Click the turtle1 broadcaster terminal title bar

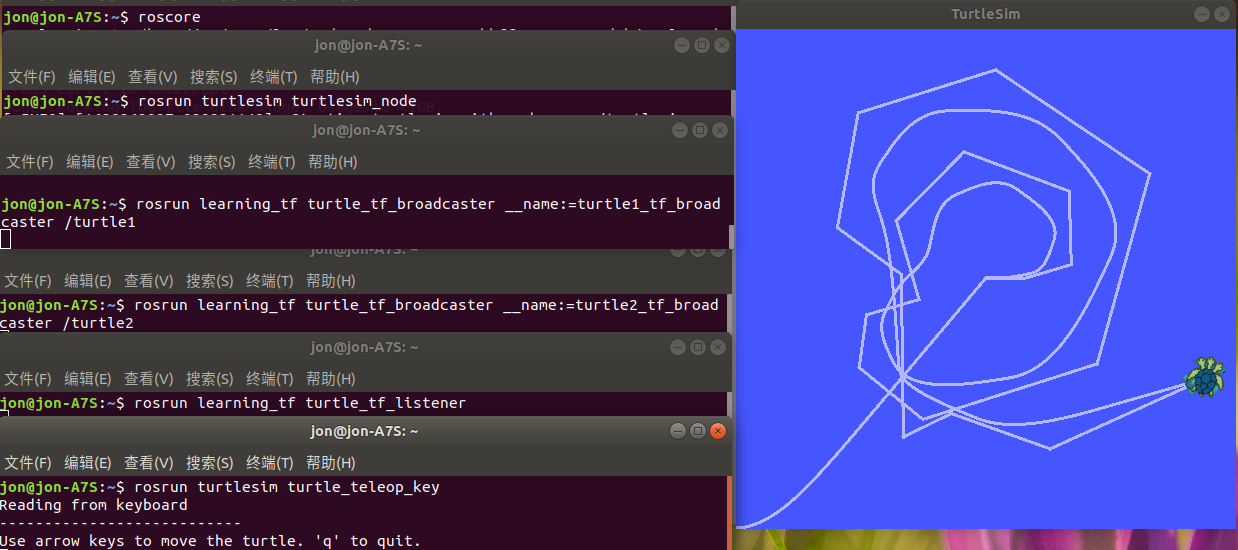tap(366, 130)
